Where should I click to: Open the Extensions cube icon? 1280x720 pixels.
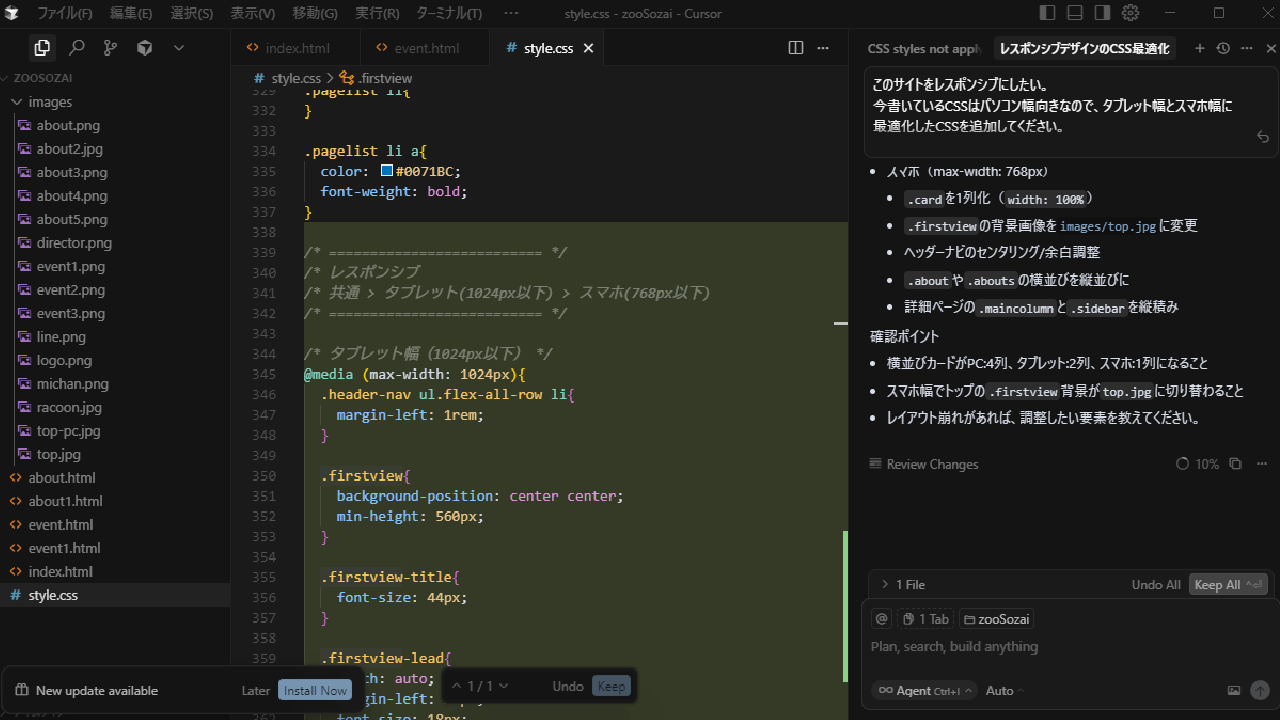point(144,47)
